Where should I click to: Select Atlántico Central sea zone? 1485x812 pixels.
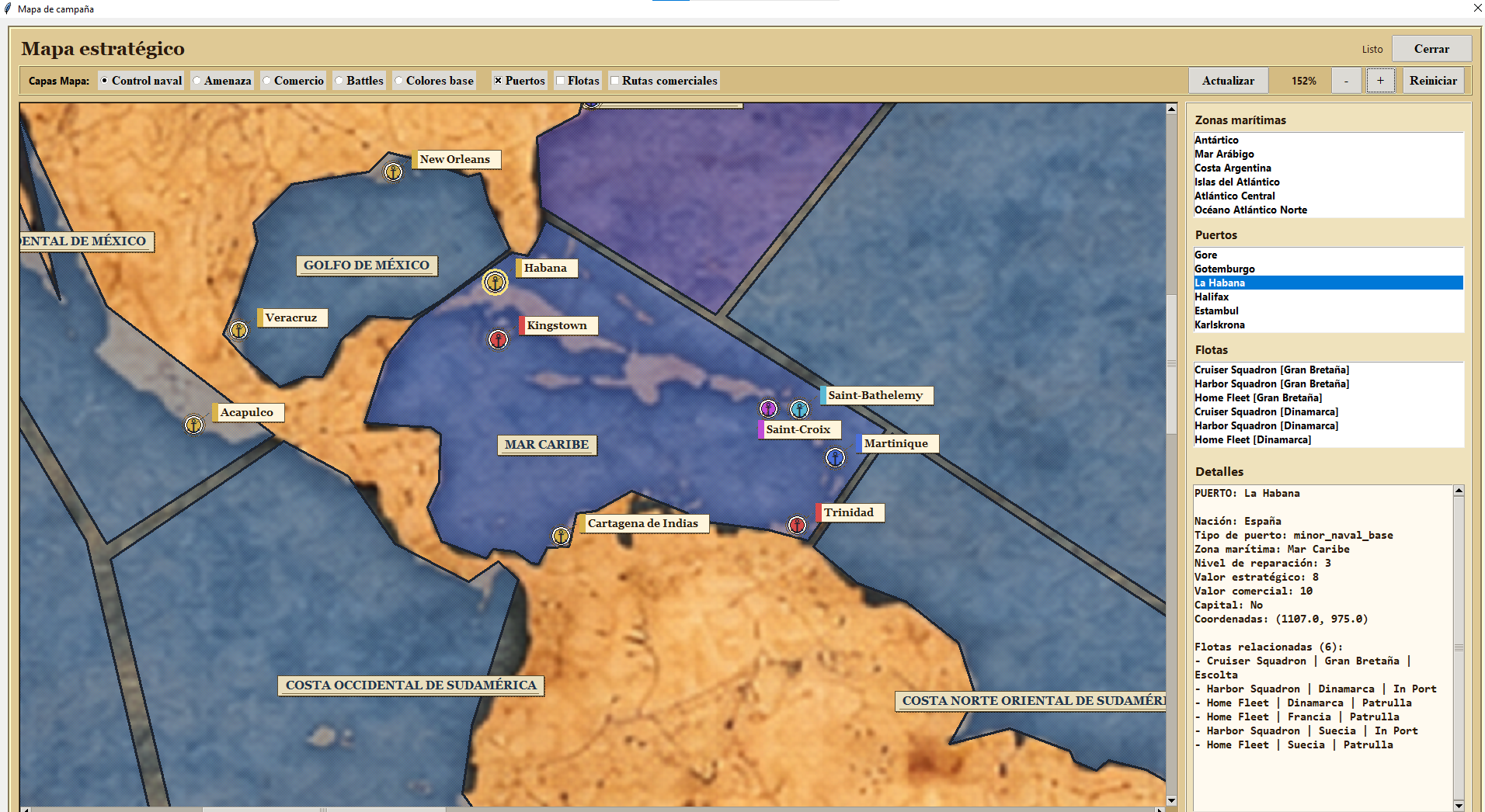[1328, 196]
